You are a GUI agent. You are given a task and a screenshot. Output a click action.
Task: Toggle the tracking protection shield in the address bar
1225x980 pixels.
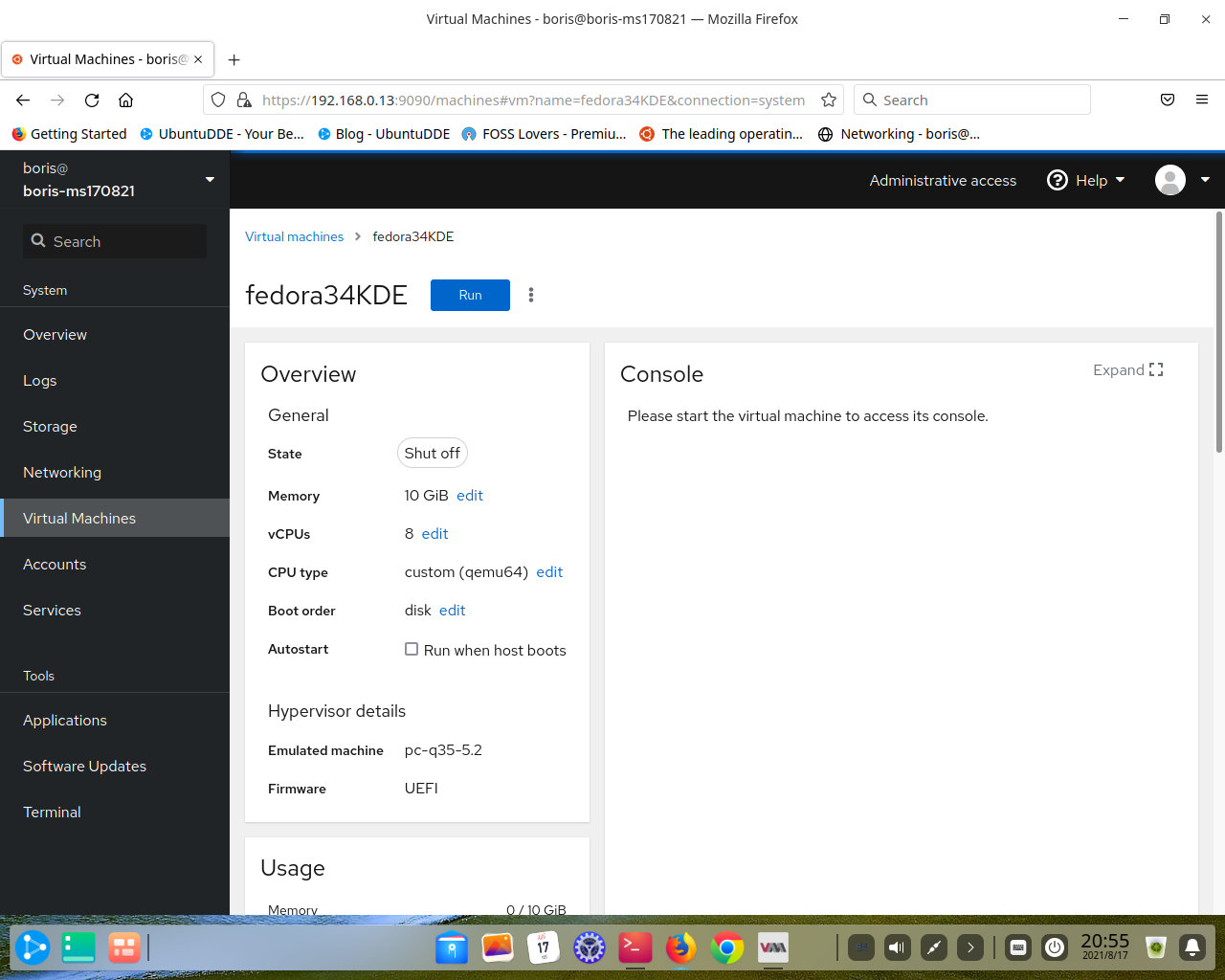(218, 100)
